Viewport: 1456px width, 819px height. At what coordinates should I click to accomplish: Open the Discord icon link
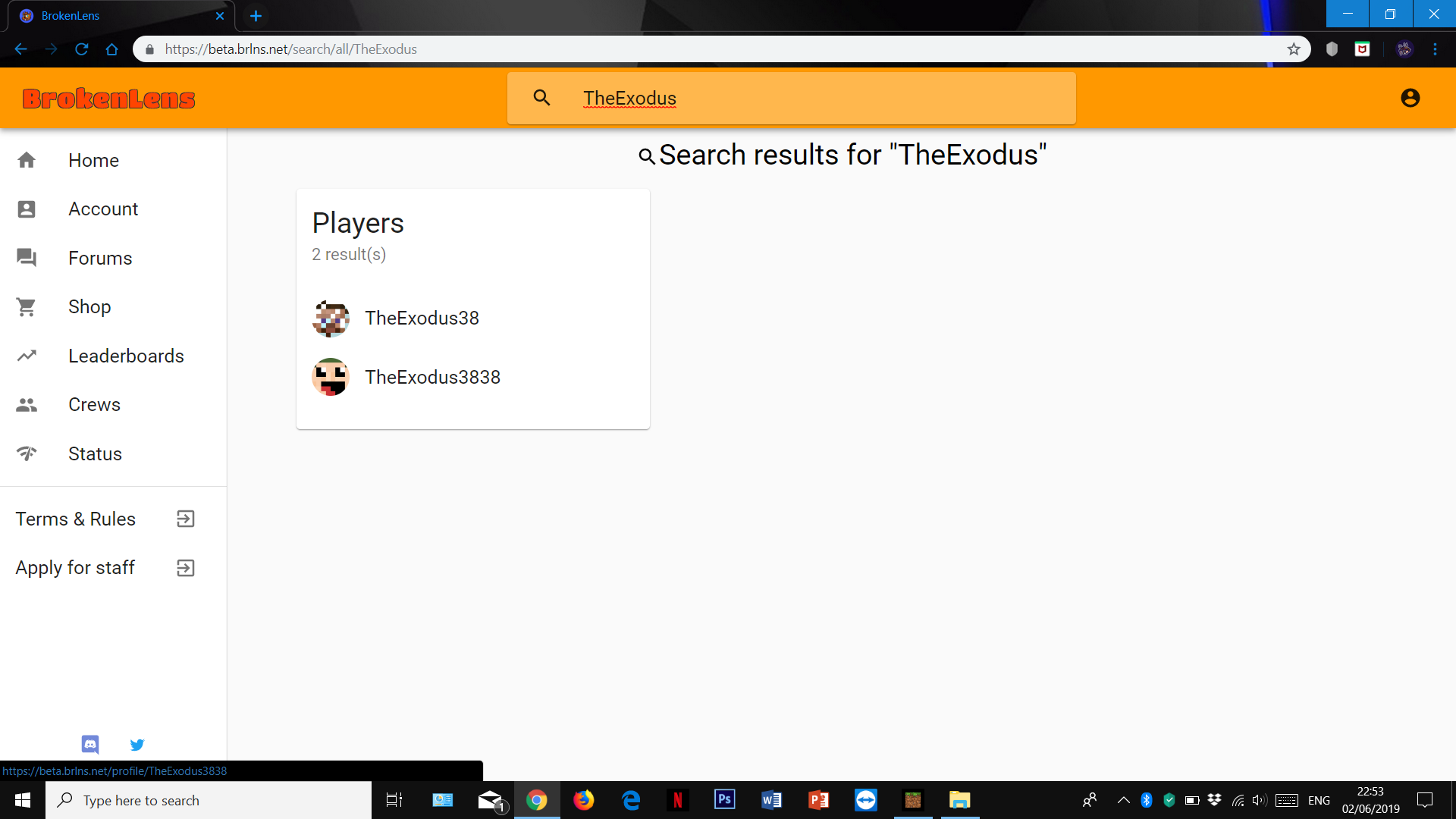(90, 744)
